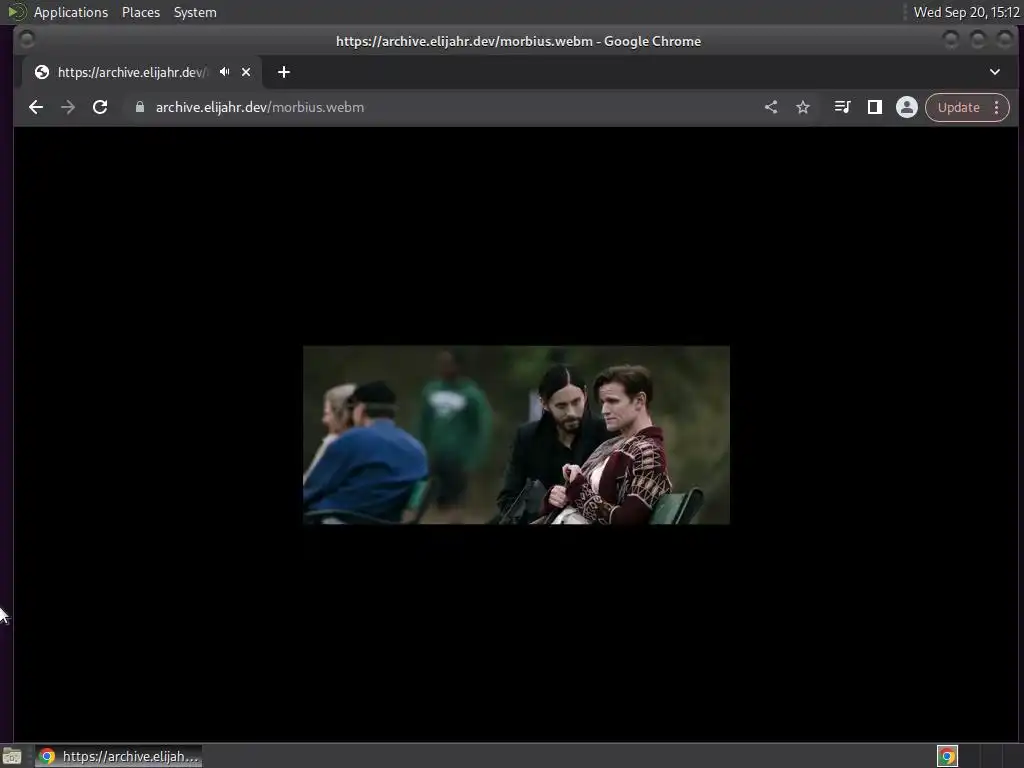Open the Chrome profile avatar menu
The width and height of the screenshot is (1024, 768).
tap(906, 107)
